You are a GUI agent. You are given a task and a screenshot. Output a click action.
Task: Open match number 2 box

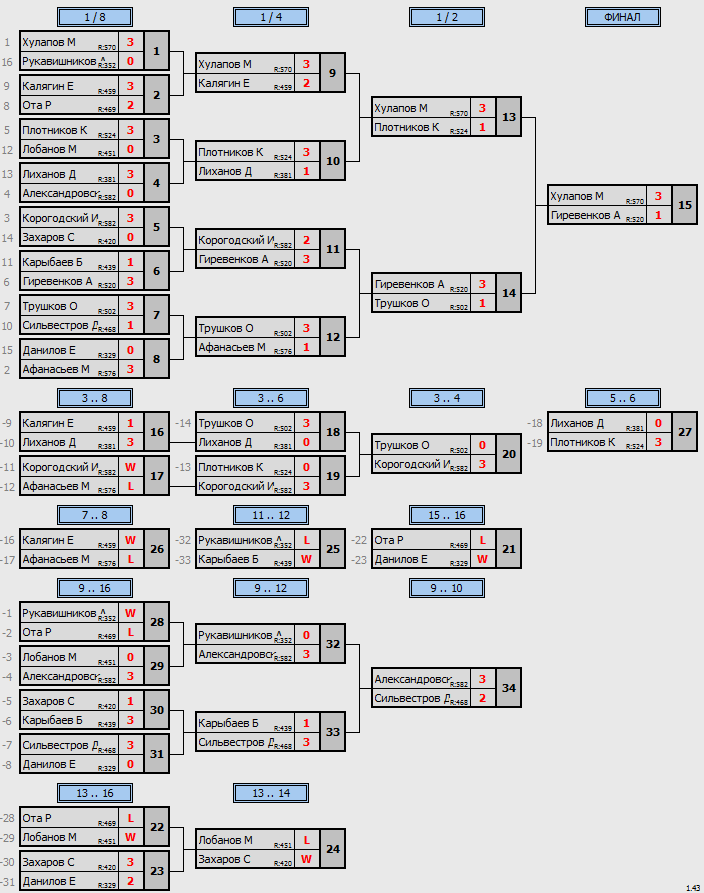click(157, 95)
